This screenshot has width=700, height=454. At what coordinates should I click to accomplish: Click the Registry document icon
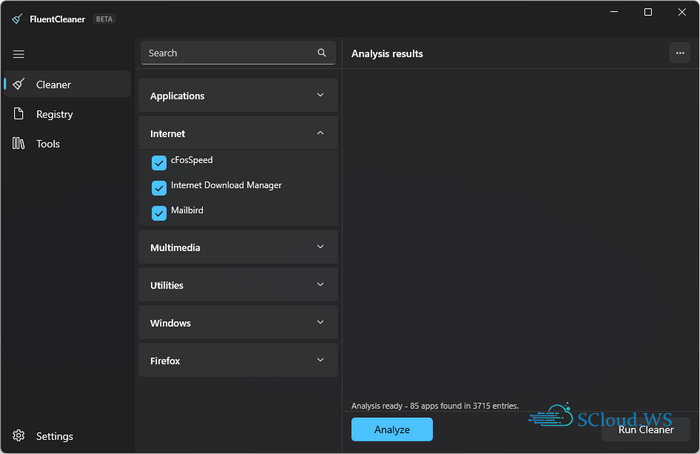[18, 114]
